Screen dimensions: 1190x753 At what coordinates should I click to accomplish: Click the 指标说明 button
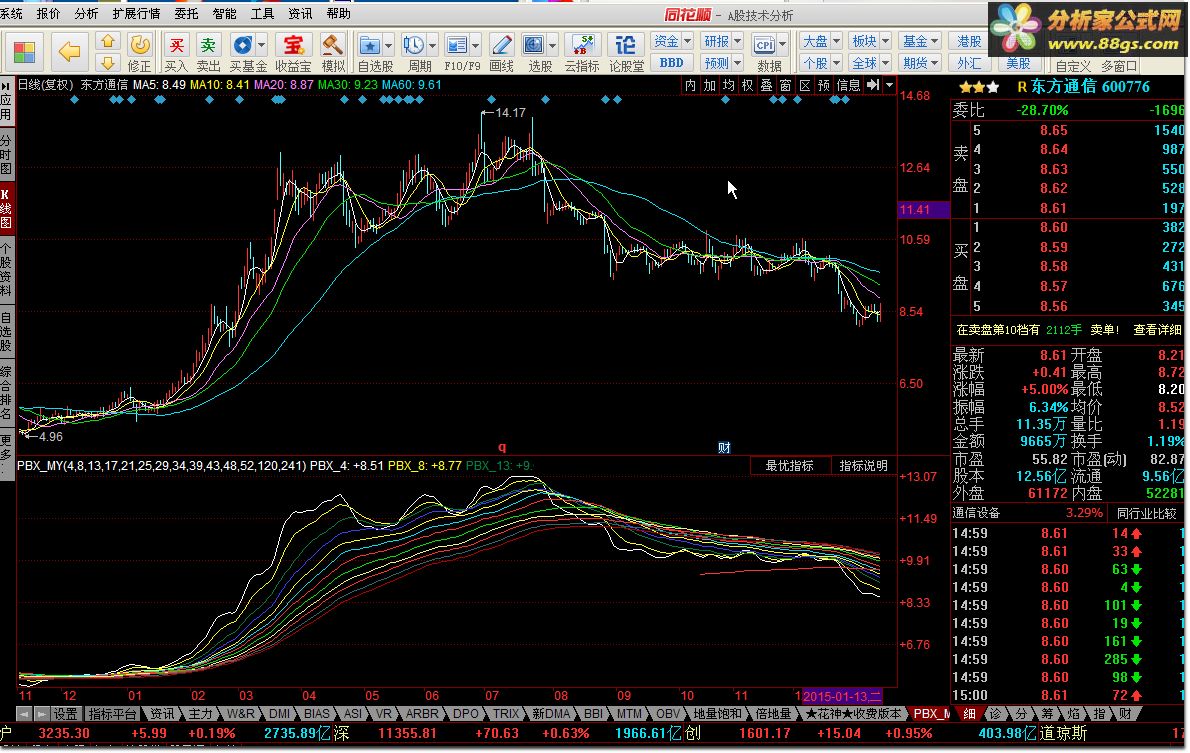pos(863,465)
